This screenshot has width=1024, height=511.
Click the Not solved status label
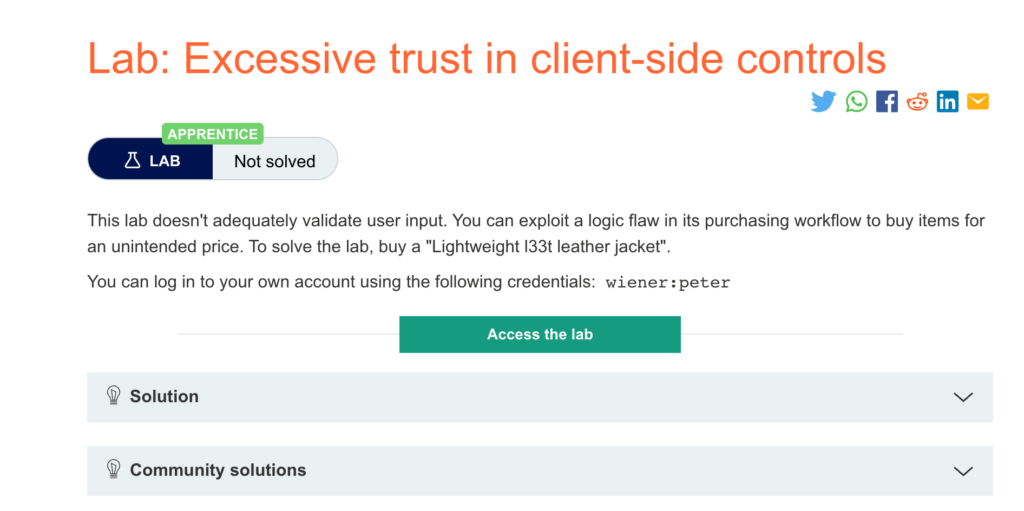point(275,161)
